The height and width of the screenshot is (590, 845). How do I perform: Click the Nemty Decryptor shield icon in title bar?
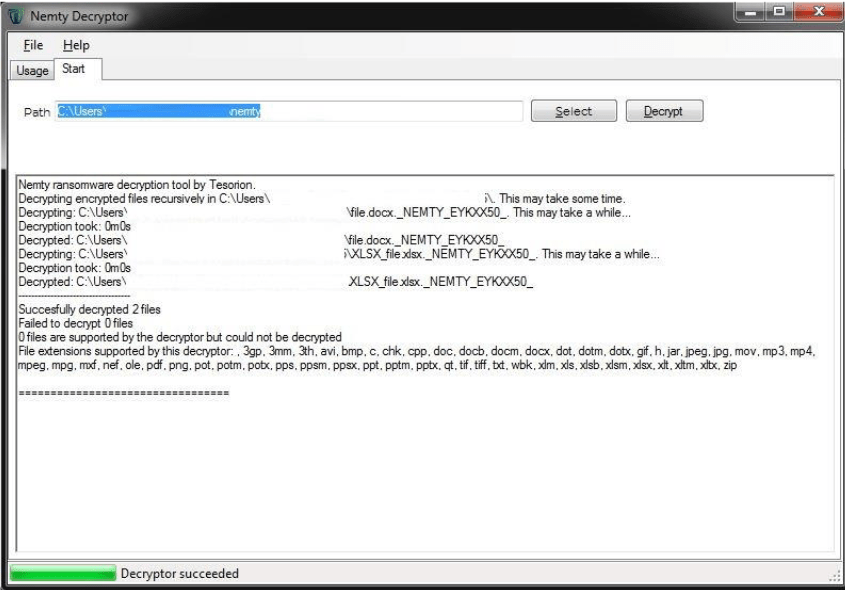[x=16, y=16]
